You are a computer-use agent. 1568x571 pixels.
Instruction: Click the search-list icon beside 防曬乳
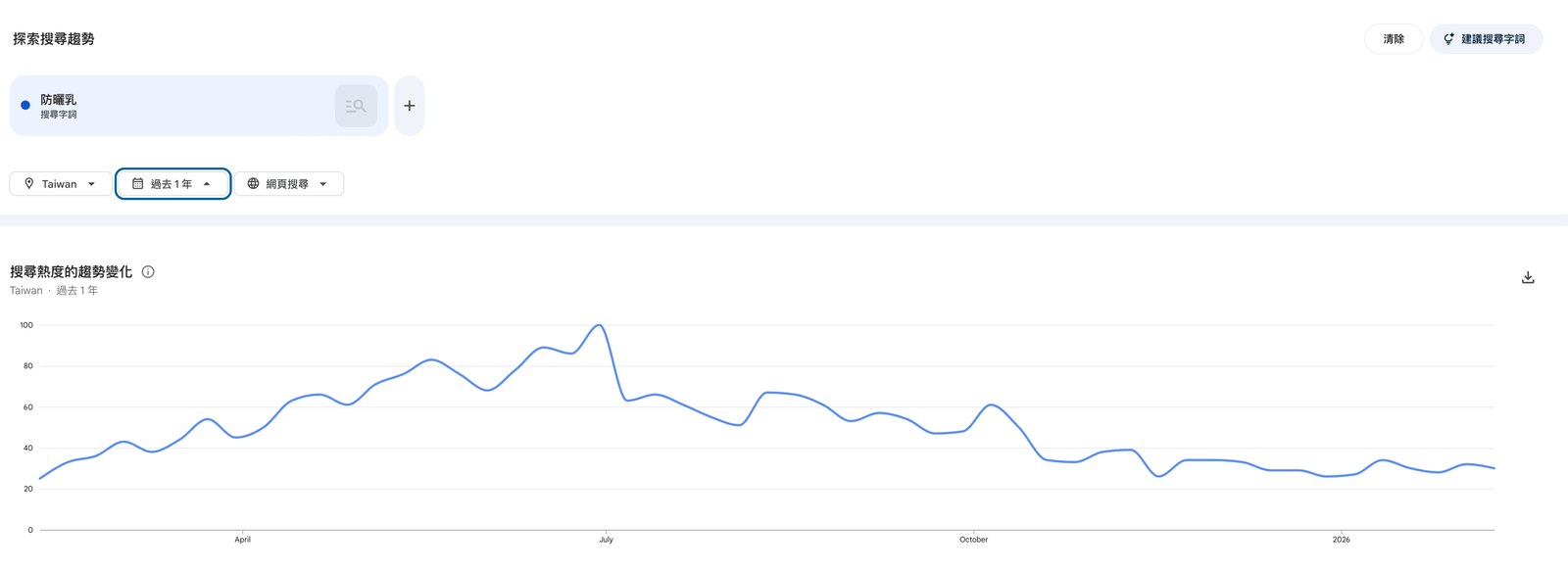click(x=356, y=105)
